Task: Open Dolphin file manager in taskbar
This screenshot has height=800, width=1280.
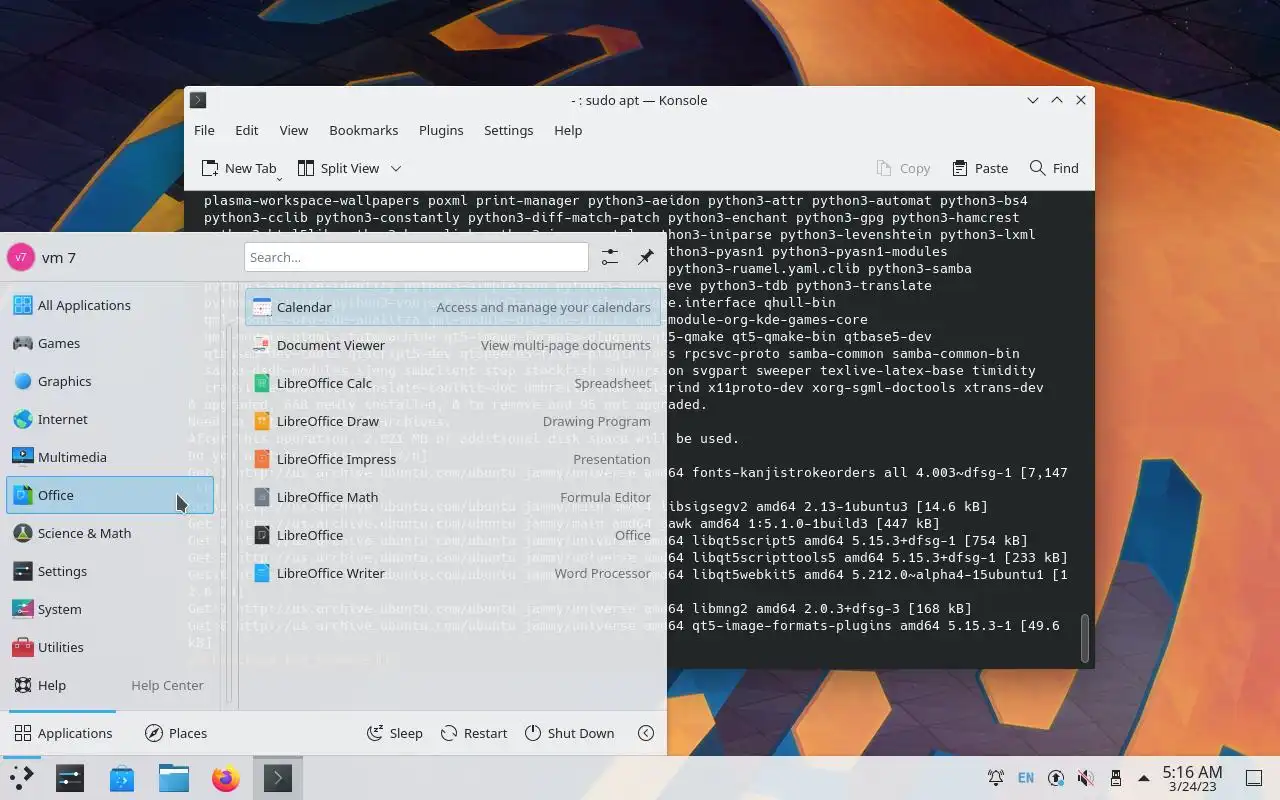Action: (174, 778)
